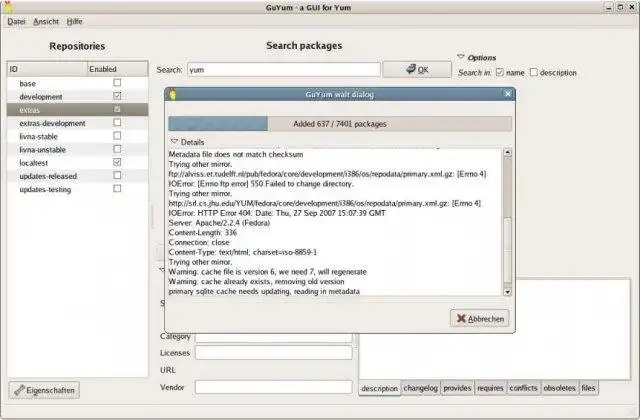The height and width of the screenshot is (420, 640).
Task: Switch to the conflicts tab
Action: (x=524, y=388)
